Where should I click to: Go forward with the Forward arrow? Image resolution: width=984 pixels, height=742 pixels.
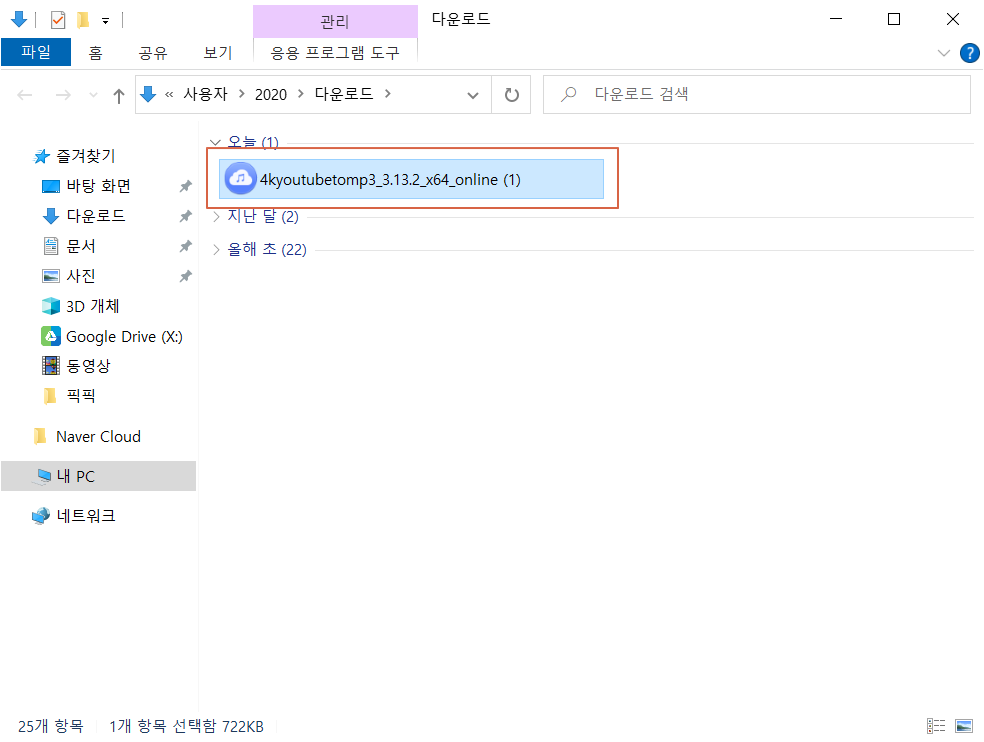pyautogui.click(x=63, y=95)
